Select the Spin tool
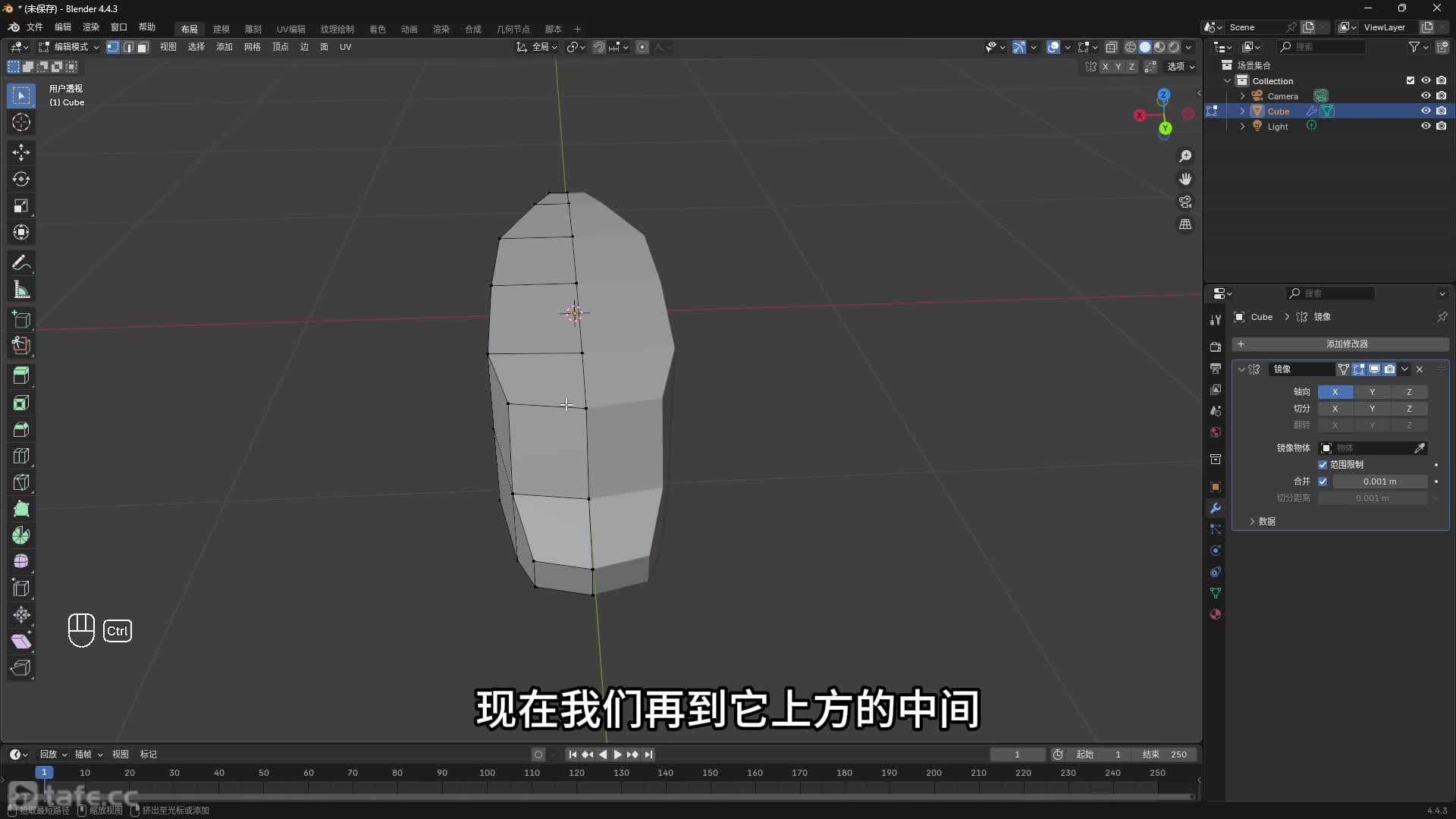 [x=21, y=535]
